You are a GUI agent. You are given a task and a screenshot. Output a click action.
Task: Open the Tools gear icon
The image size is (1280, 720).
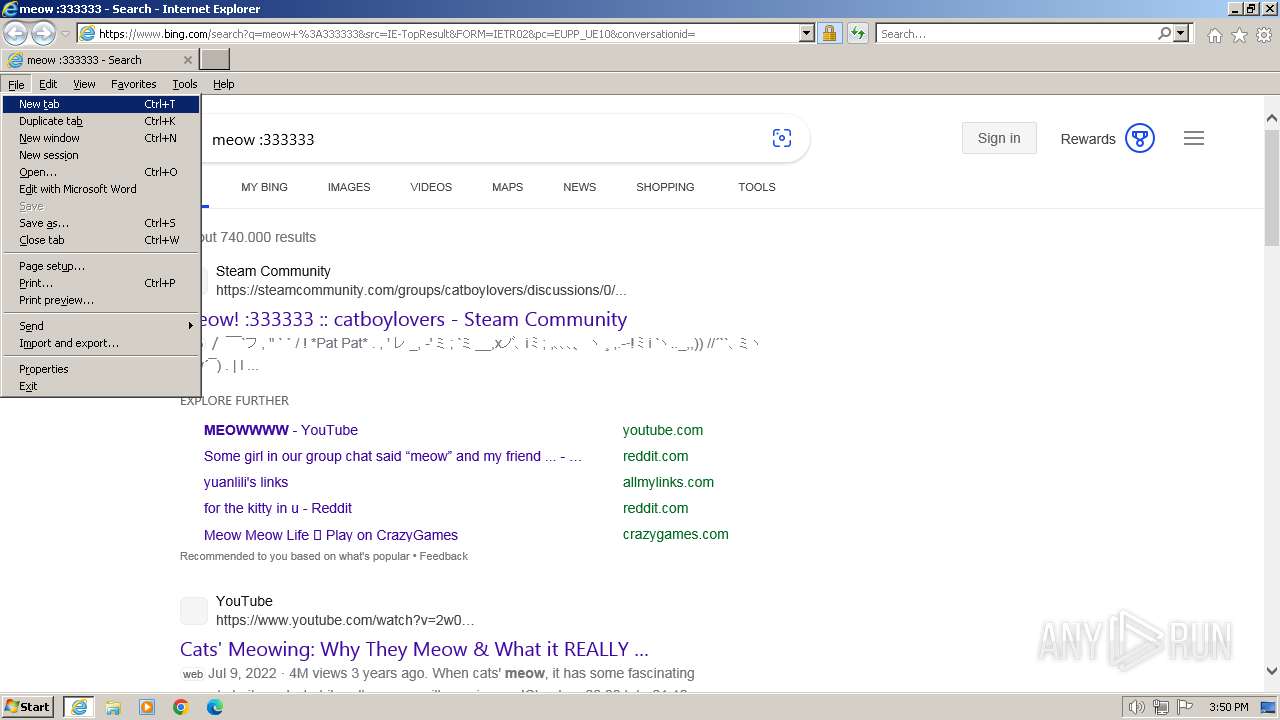[1264, 35]
